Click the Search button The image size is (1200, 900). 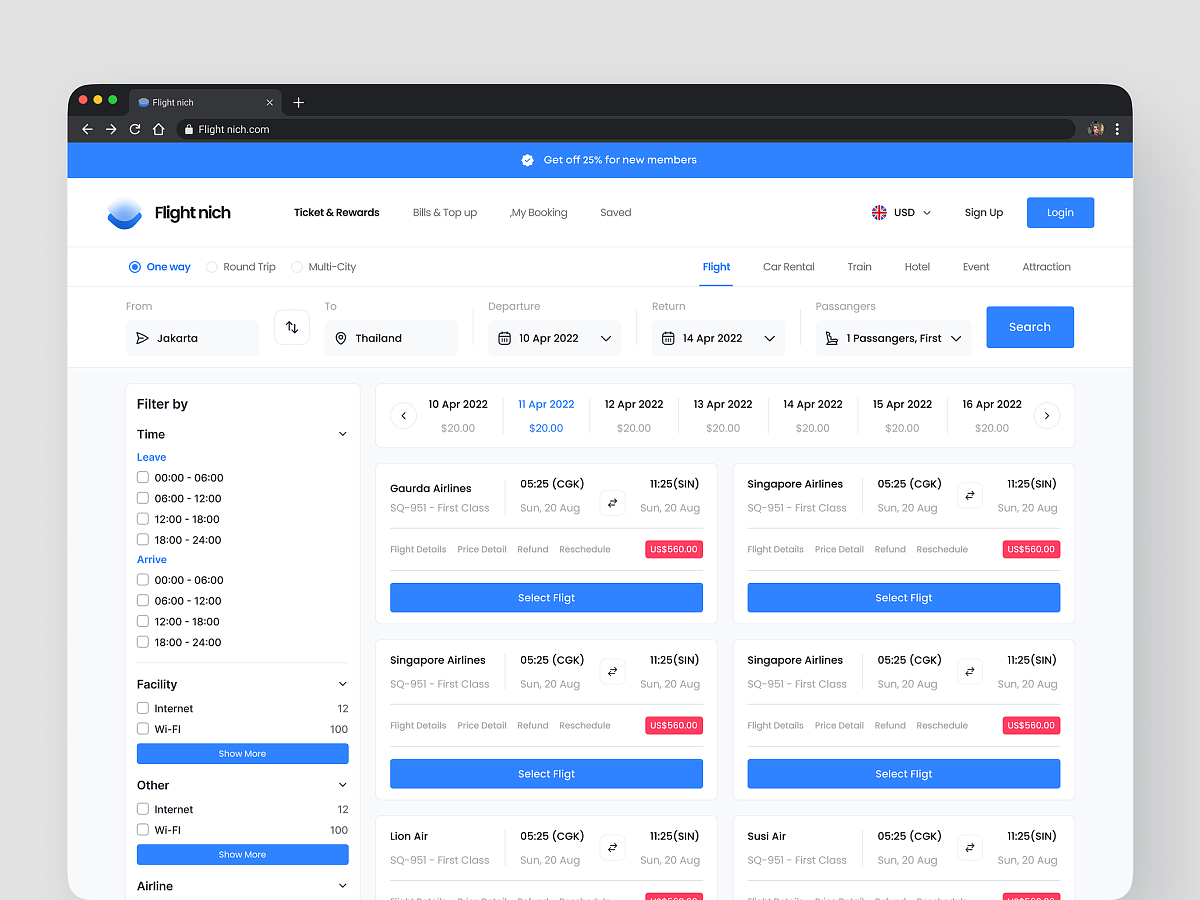tap(1030, 327)
